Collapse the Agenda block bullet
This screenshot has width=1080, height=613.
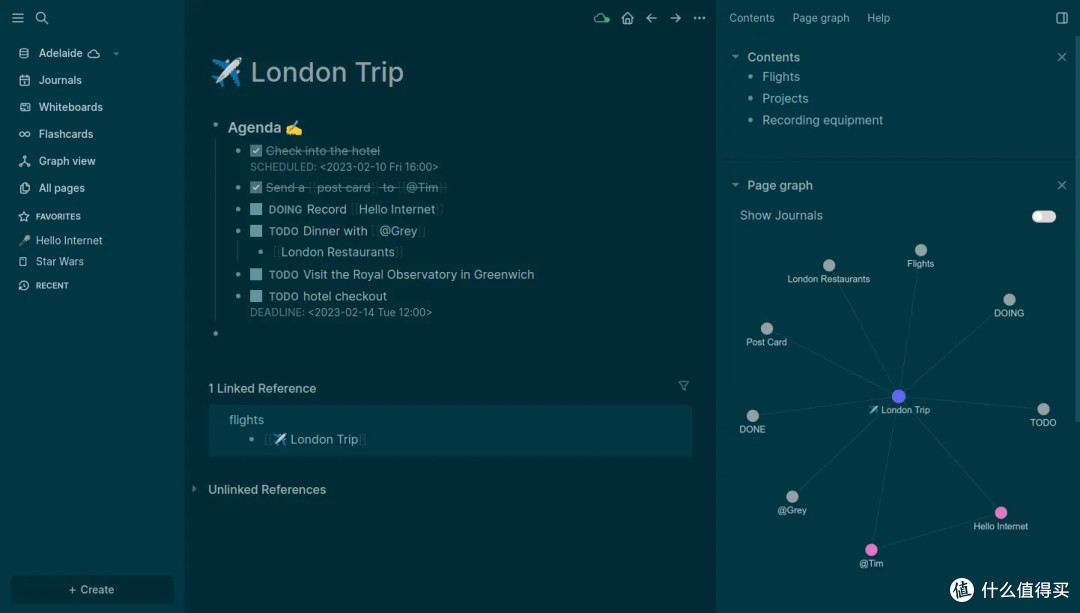point(216,125)
